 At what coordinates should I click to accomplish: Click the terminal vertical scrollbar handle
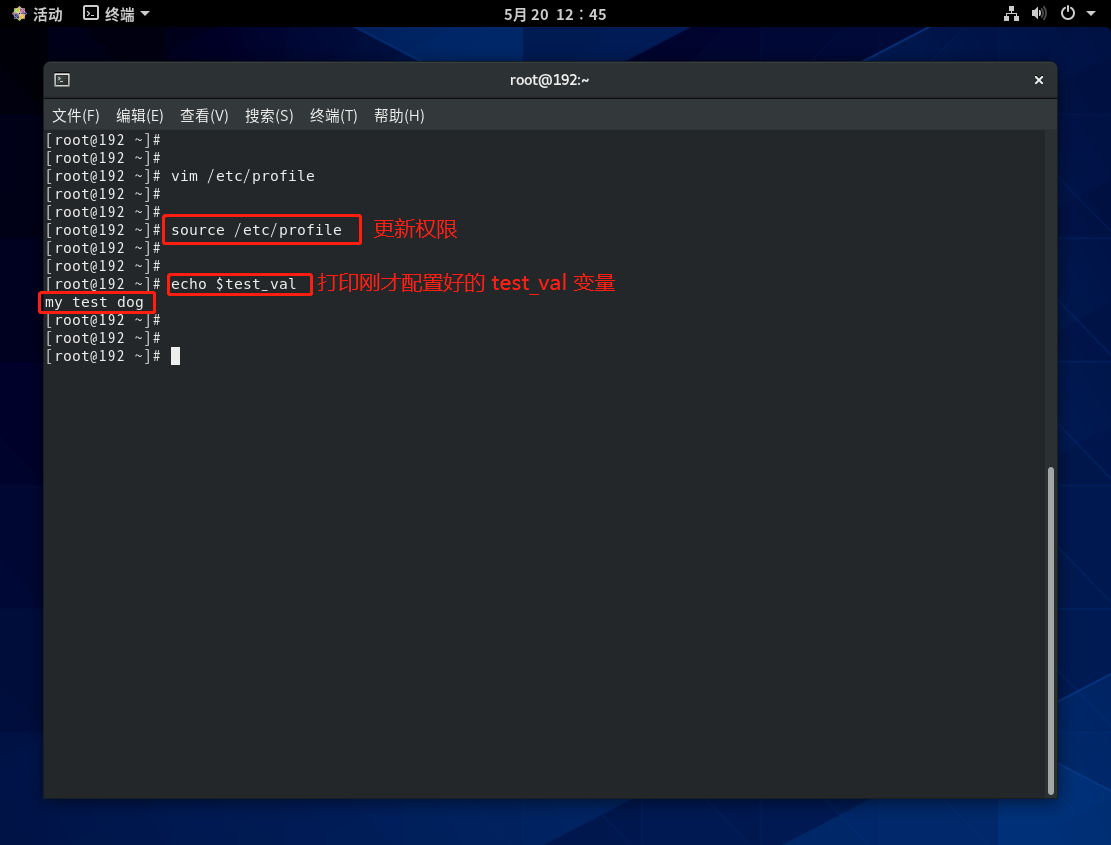coord(1050,628)
